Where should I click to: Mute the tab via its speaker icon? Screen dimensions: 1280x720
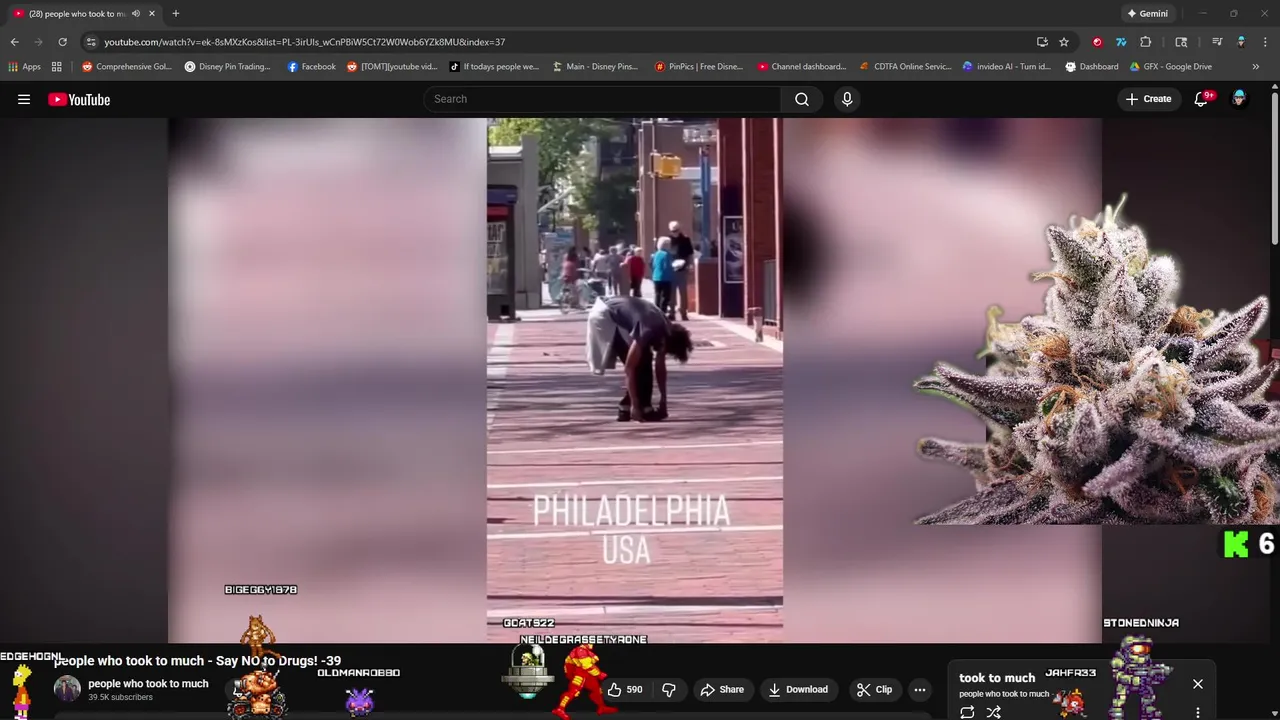point(136,14)
